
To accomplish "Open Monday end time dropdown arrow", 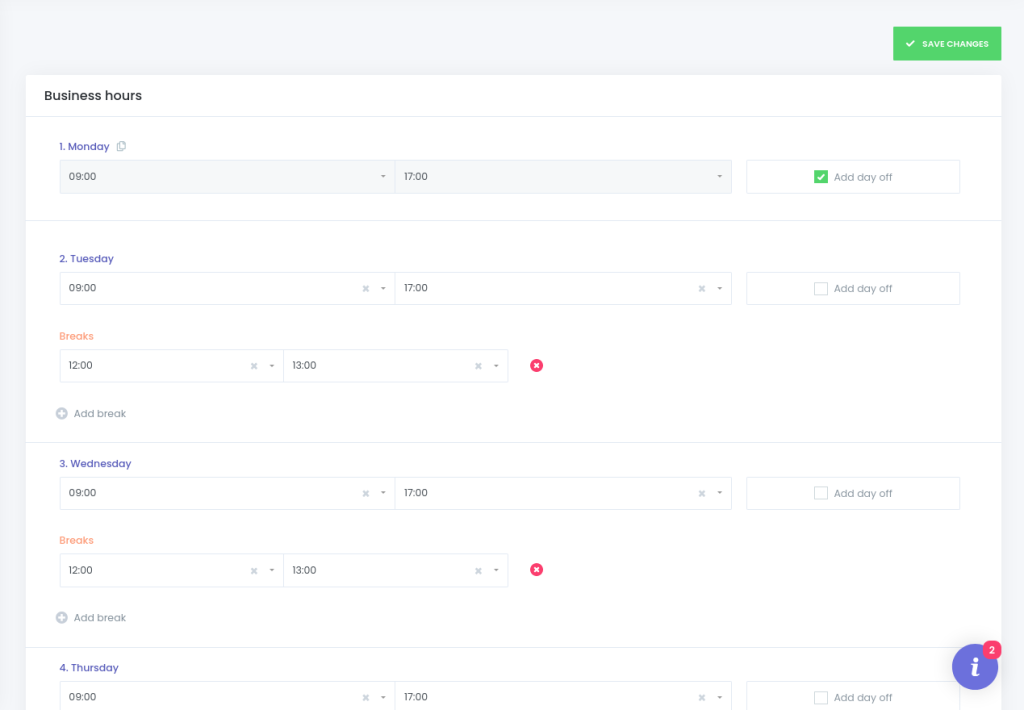I will 720,176.
